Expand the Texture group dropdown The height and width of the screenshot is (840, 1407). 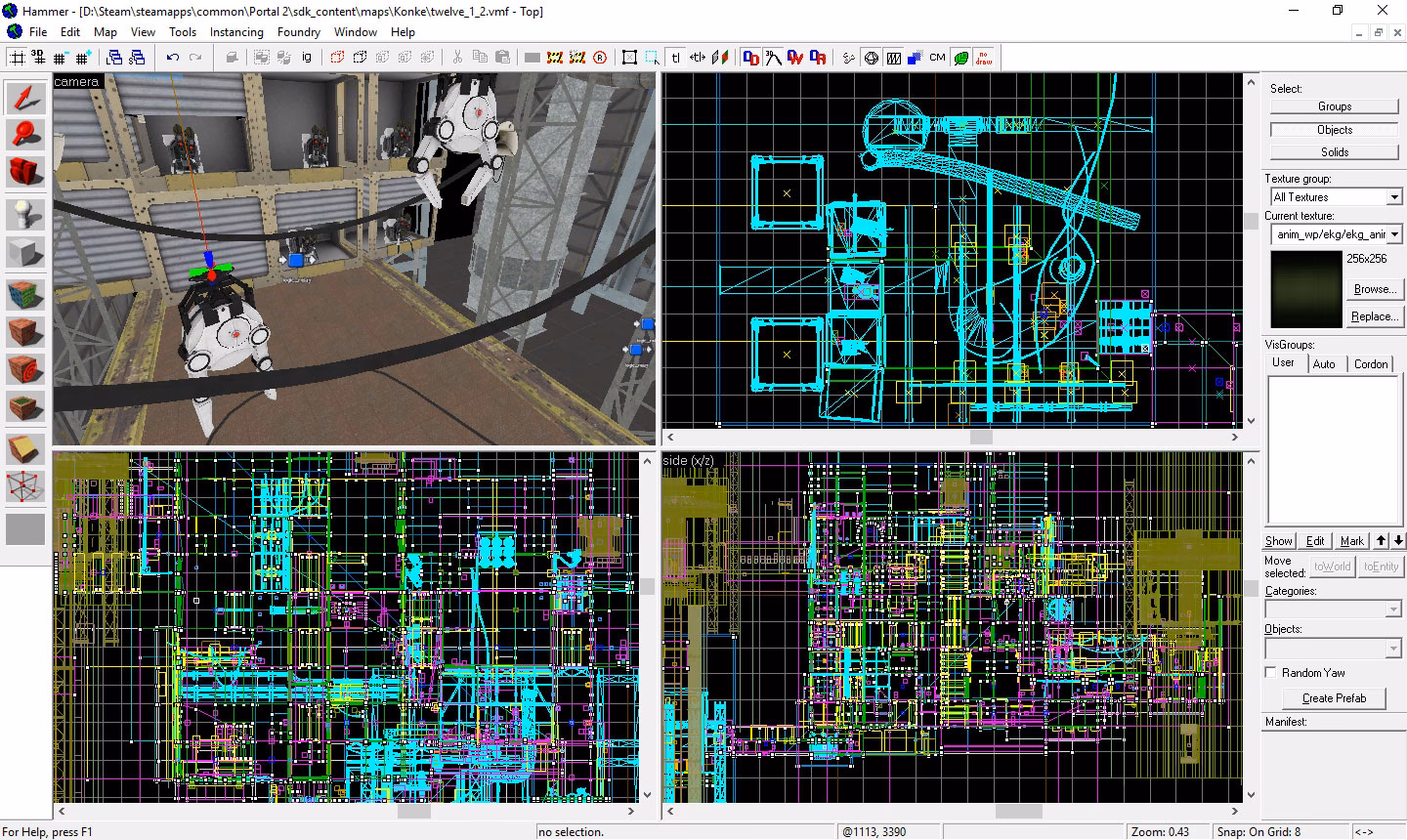point(1394,197)
